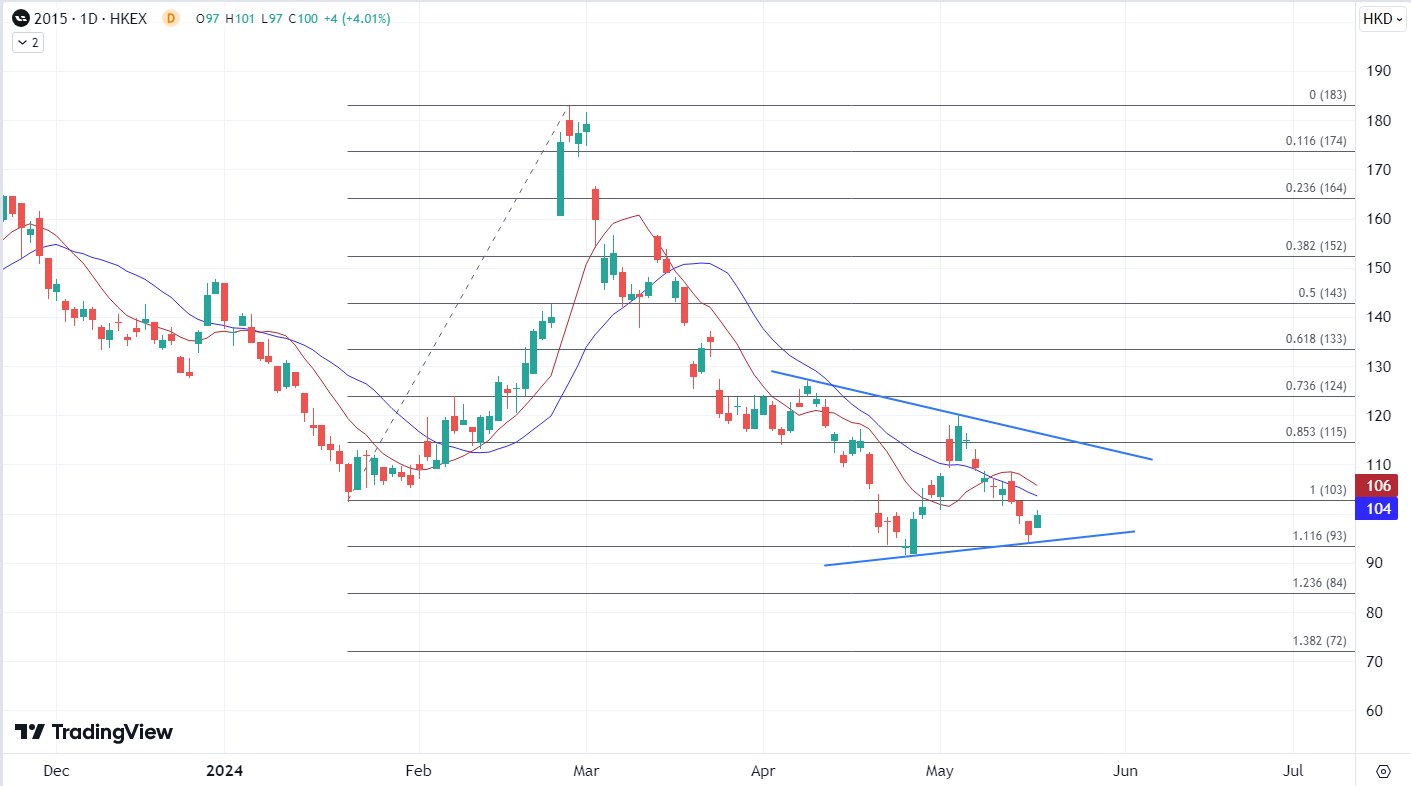This screenshot has width=1411, height=786.
Task: Click the Mar label on time axis
Action: click(586, 771)
